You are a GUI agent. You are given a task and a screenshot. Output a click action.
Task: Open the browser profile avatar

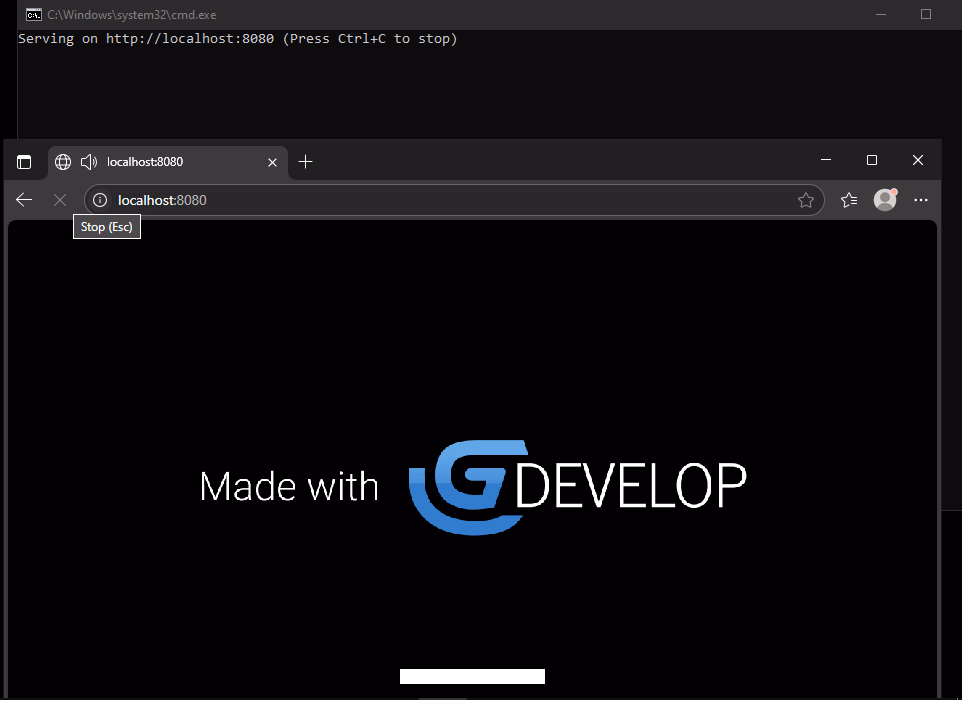[x=885, y=200]
